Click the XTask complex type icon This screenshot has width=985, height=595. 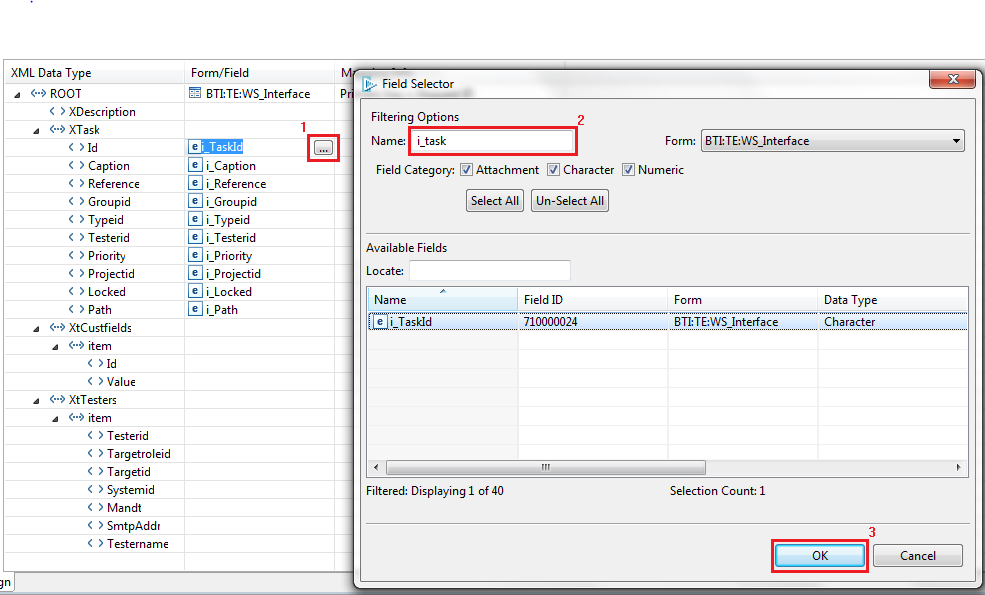pyautogui.click(x=57, y=129)
